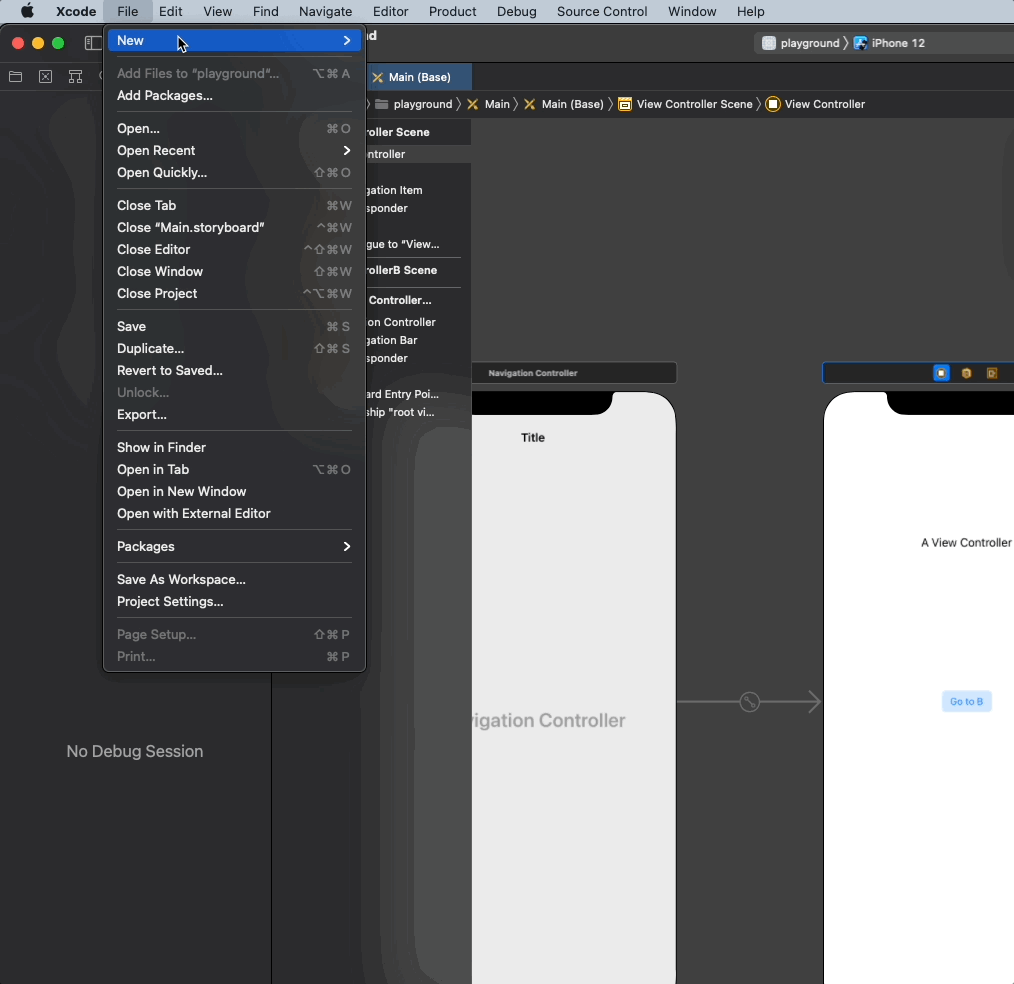Expand the Open Recent submenu
This screenshot has height=984, width=1014.
(x=234, y=151)
